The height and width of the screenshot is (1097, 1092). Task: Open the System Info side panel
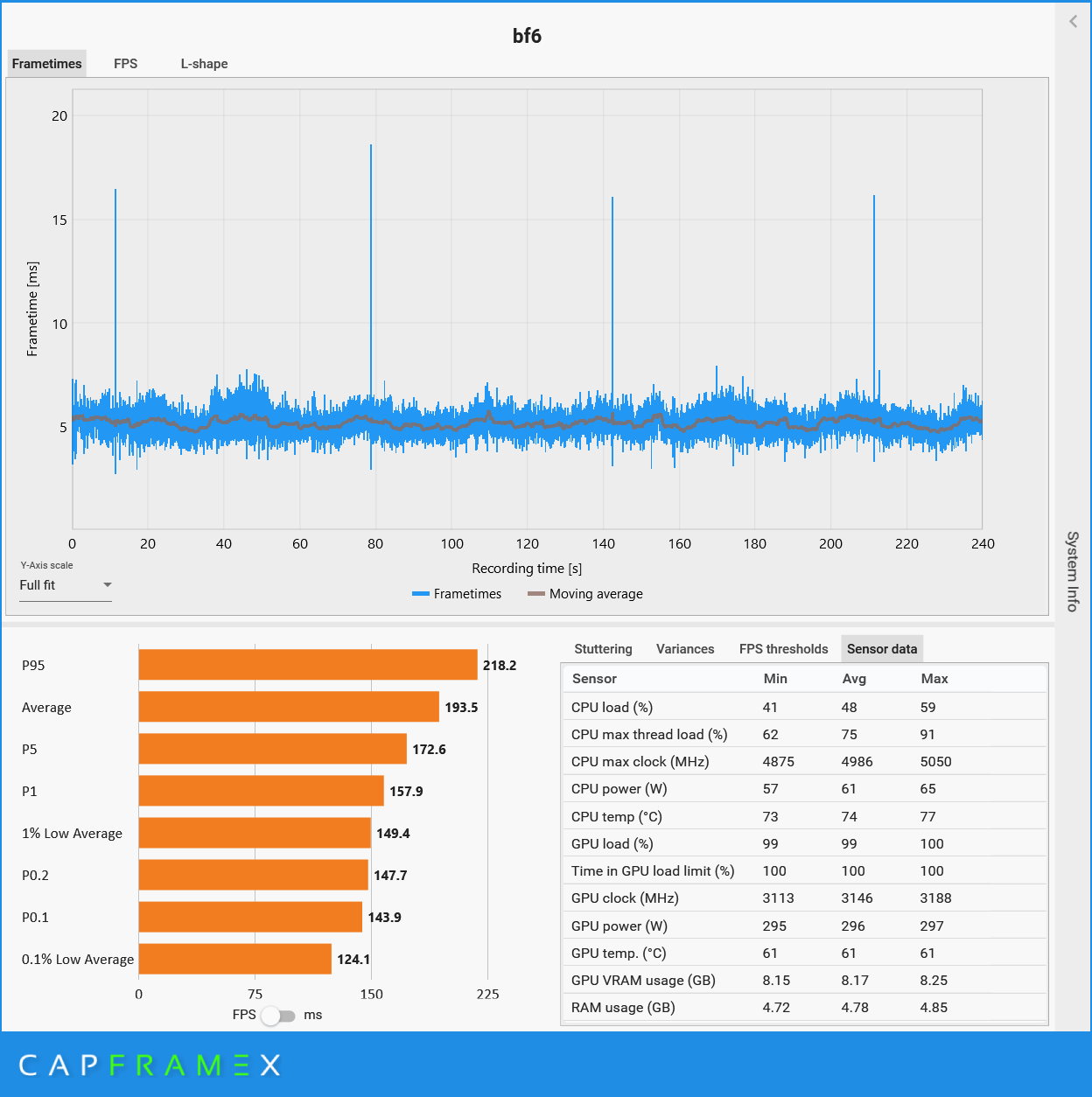(1072, 570)
